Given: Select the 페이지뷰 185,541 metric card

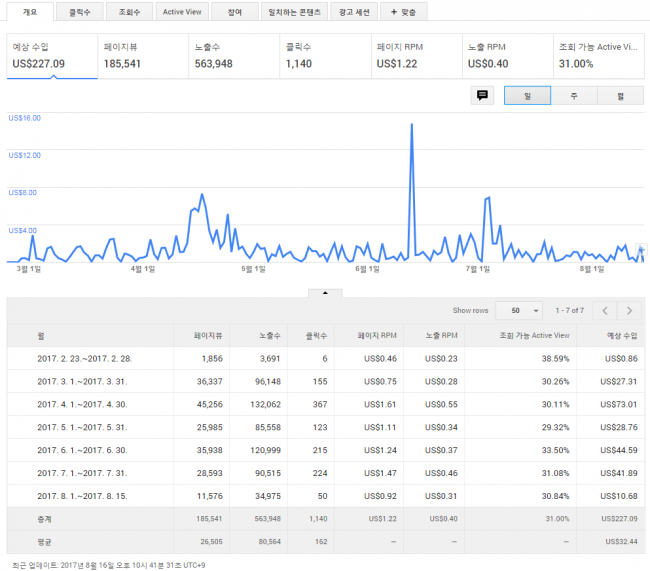Looking at the screenshot, I should coord(142,55).
